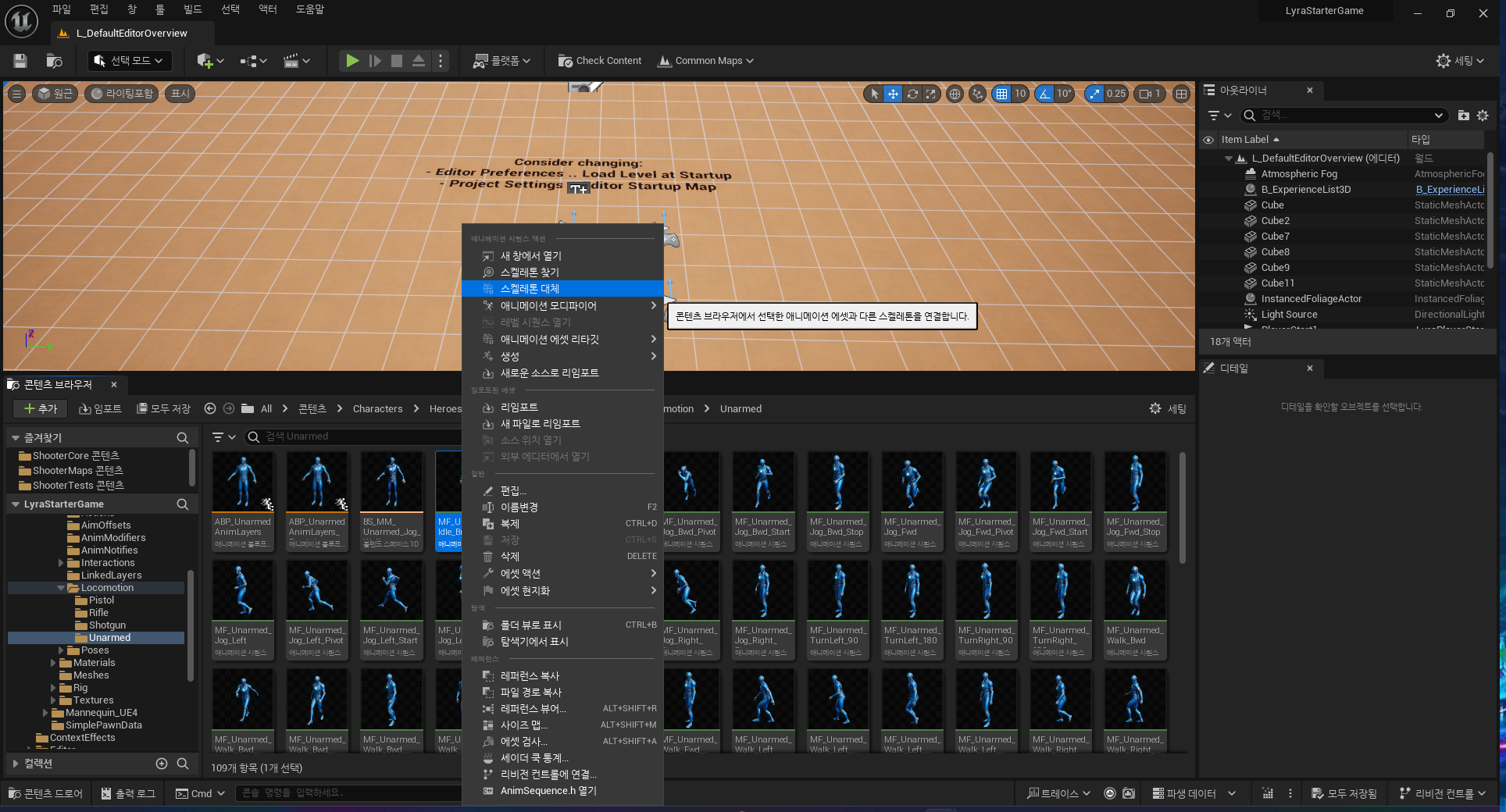
Task: Click the Check Content button
Action: coord(600,61)
